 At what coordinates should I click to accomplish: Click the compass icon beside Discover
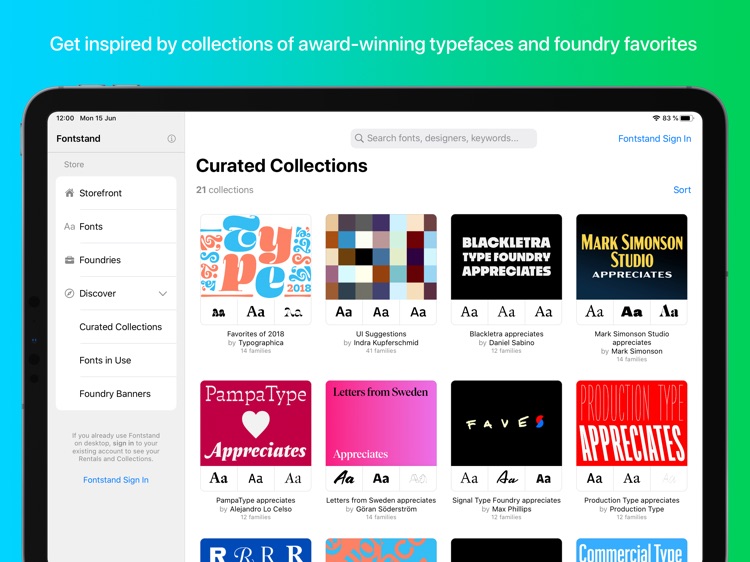tap(69, 293)
